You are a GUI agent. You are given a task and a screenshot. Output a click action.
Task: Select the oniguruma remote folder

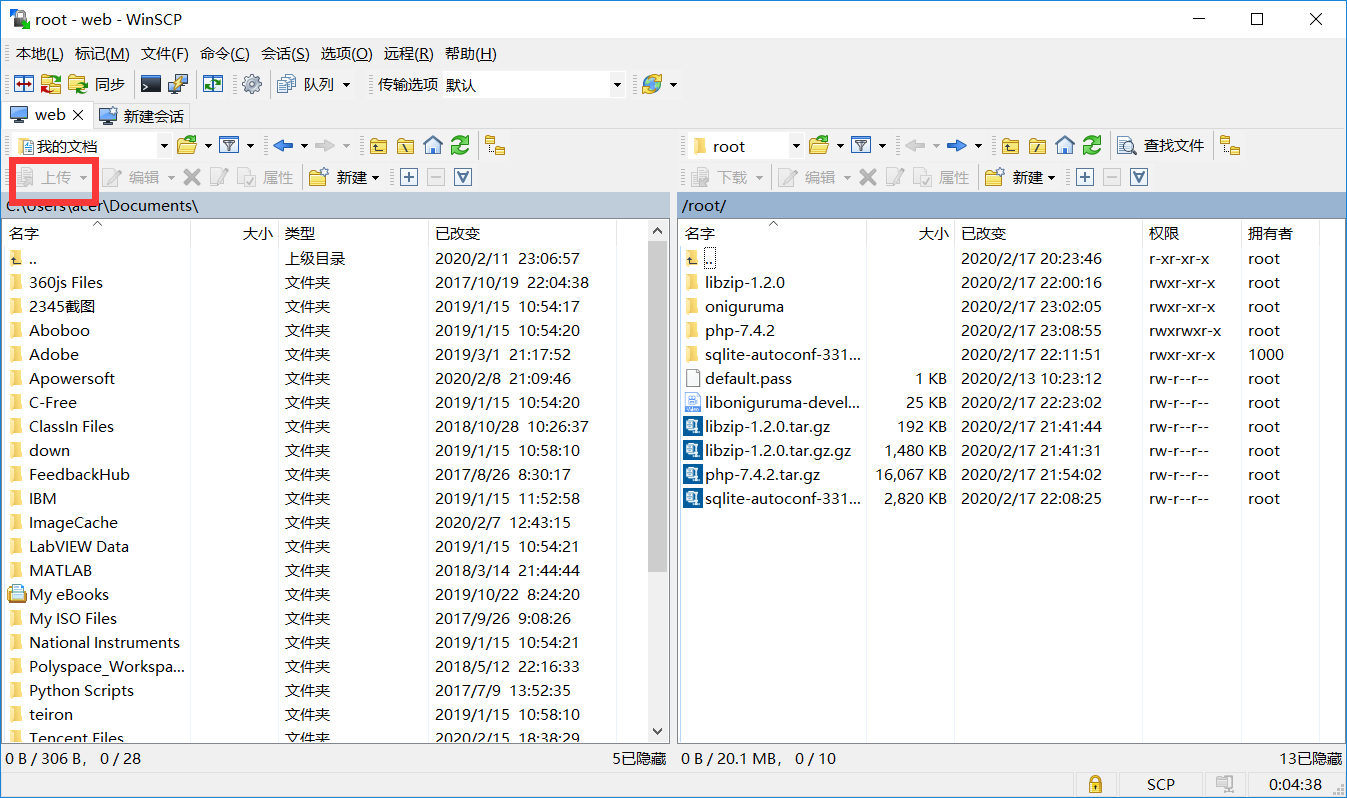[x=744, y=306]
